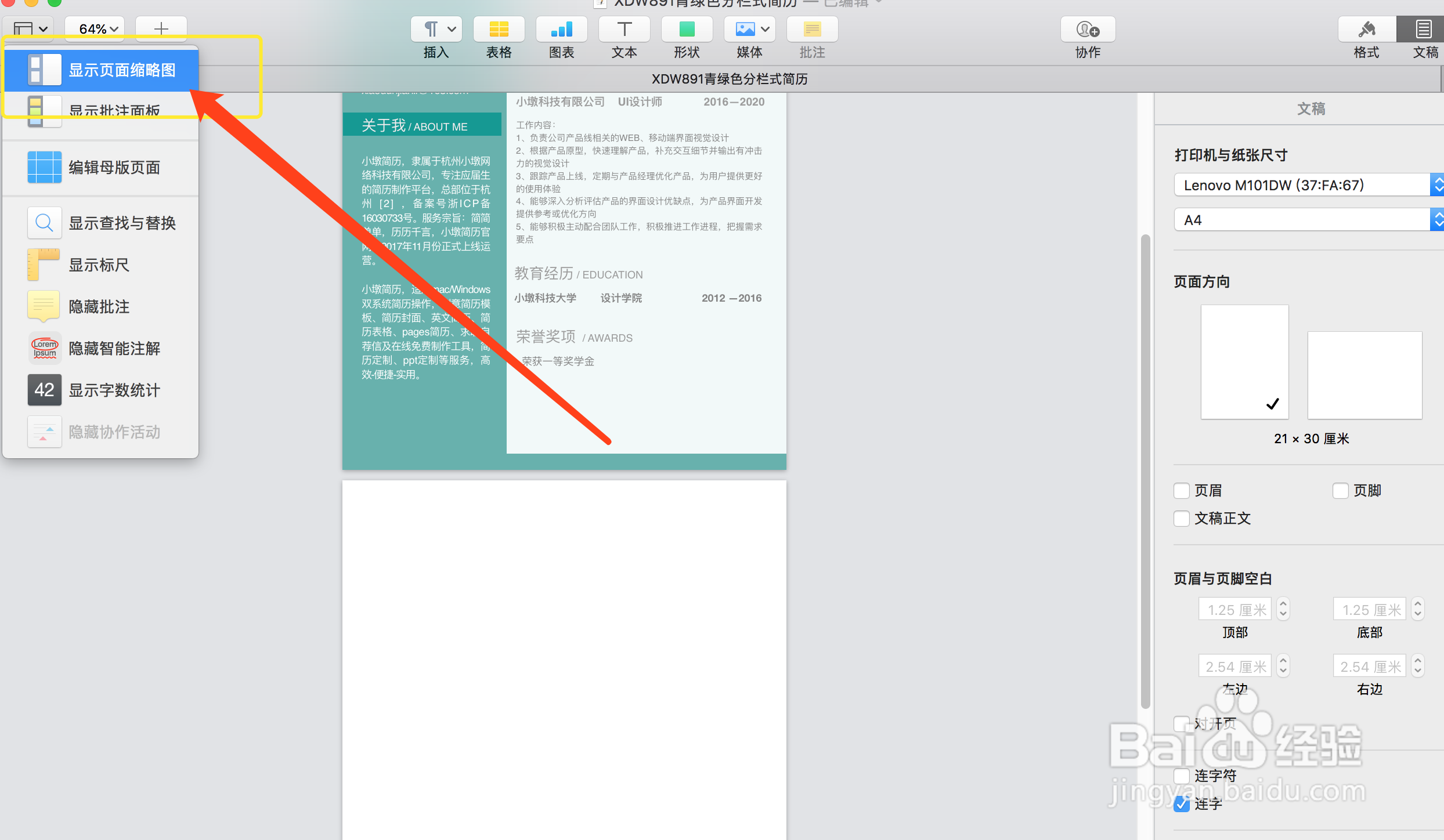
Task: Select 显示字数统计 in the view menu
Action: tap(114, 390)
